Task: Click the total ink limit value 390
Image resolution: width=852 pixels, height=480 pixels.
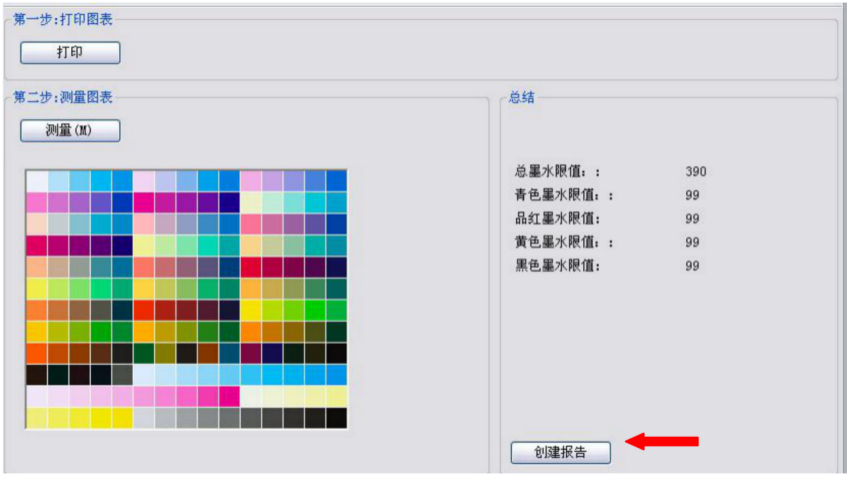Action: coord(696,172)
